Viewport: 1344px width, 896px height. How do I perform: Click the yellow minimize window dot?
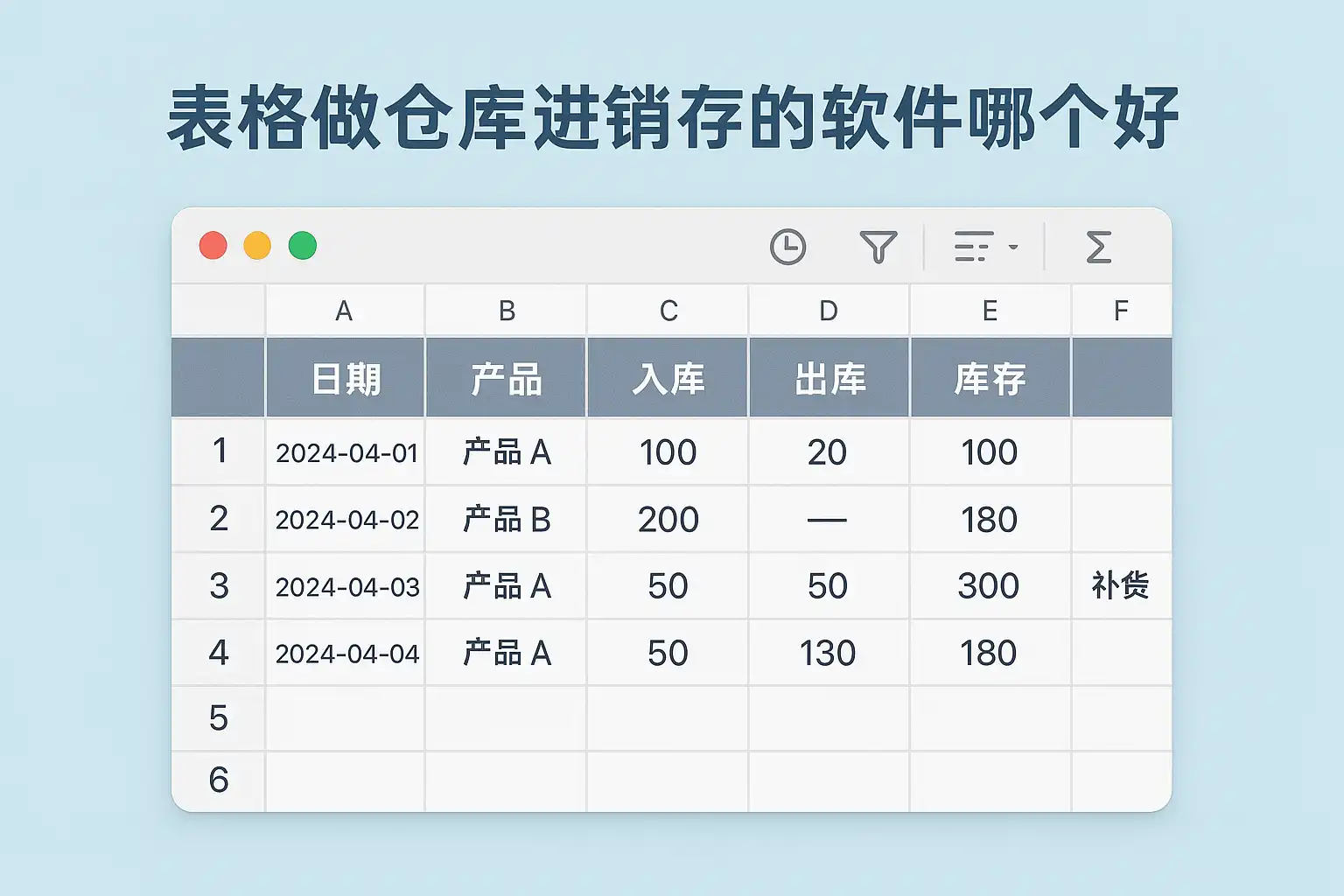(257, 246)
